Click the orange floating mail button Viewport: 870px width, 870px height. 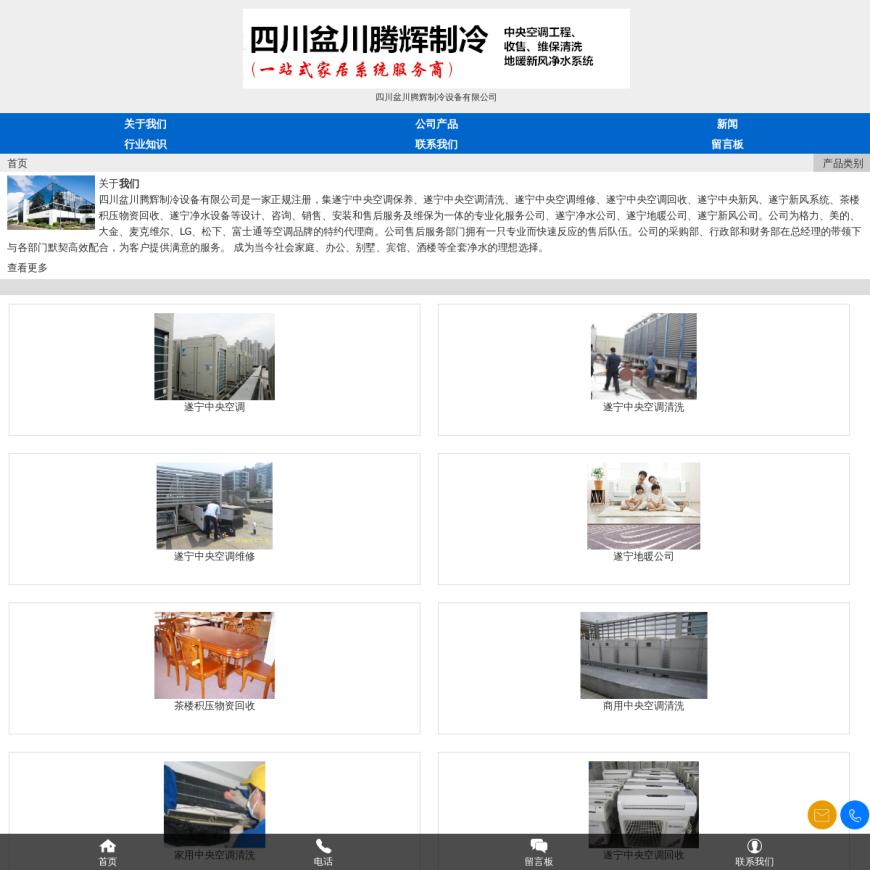point(822,815)
